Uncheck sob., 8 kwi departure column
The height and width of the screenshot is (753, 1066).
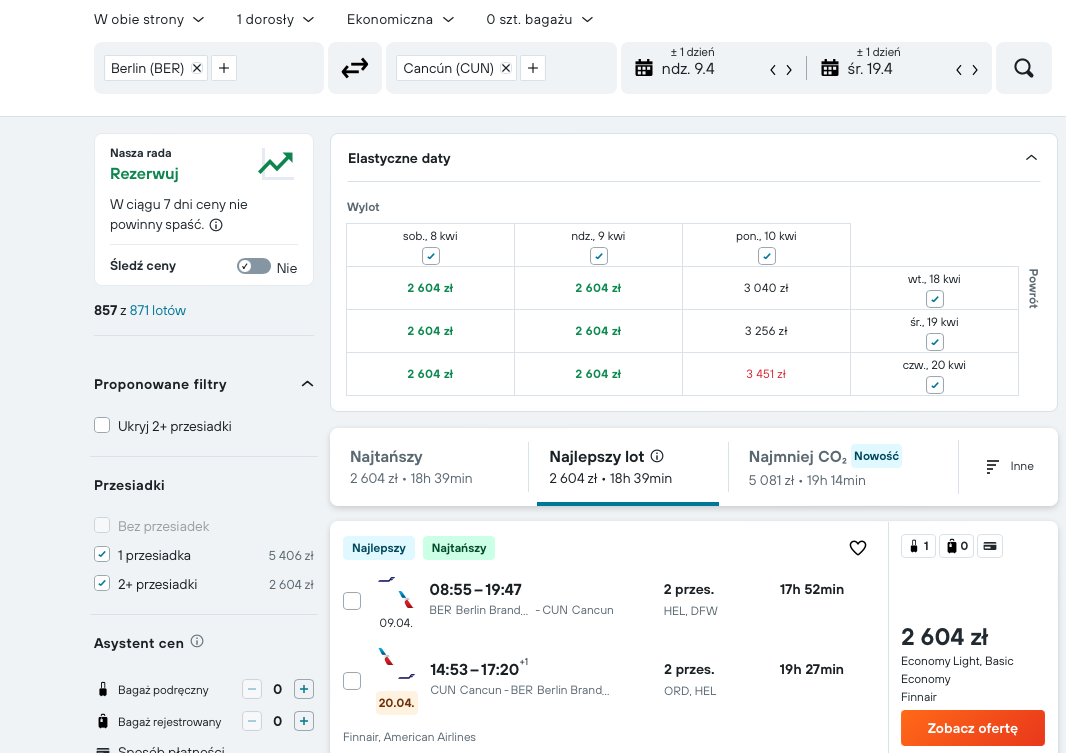tap(430, 256)
